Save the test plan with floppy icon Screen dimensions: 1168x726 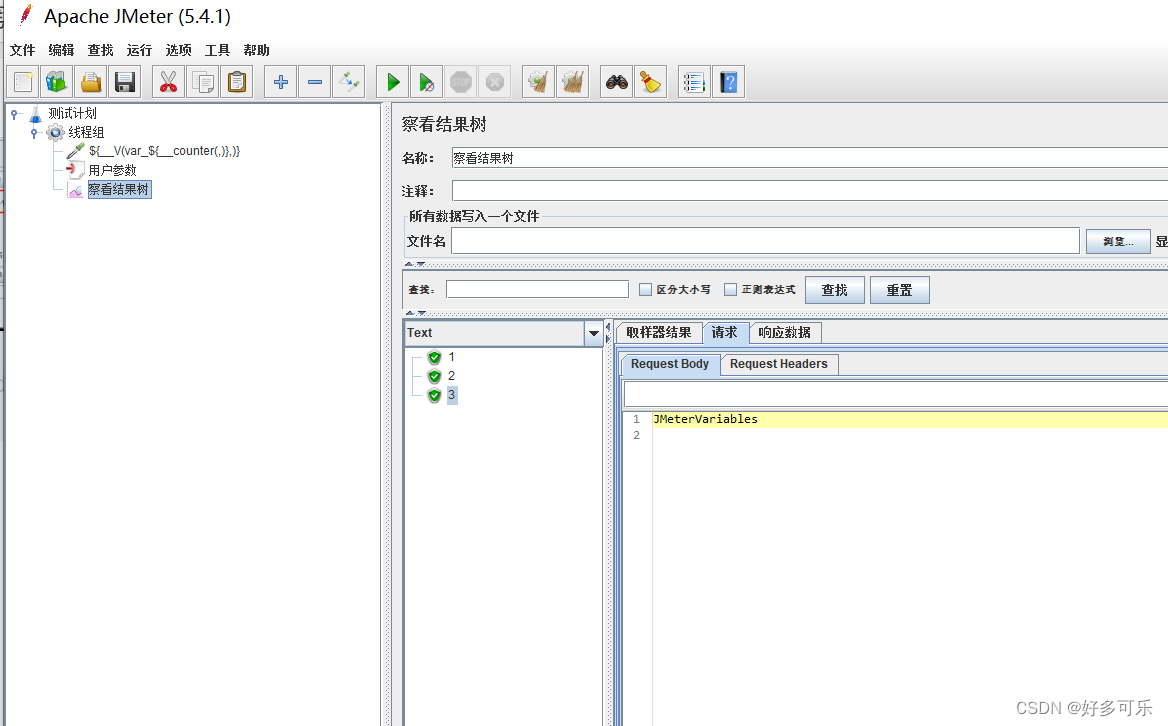tap(125, 82)
